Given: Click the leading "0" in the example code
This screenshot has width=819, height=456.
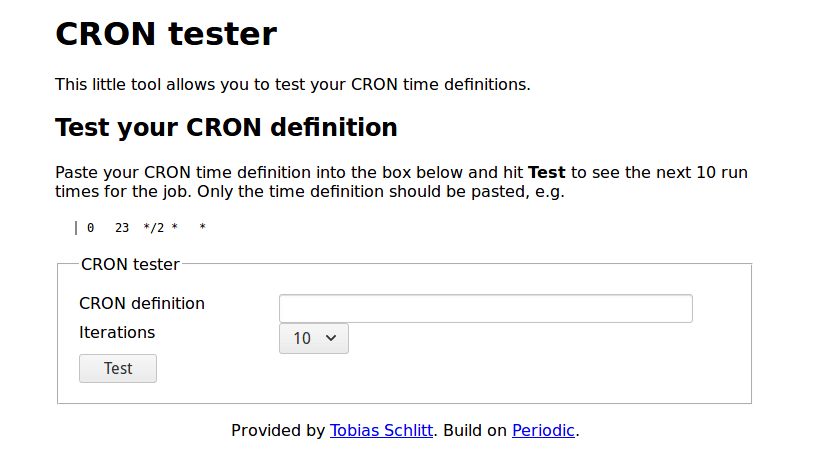Looking at the screenshot, I should pyautogui.click(x=90, y=228).
